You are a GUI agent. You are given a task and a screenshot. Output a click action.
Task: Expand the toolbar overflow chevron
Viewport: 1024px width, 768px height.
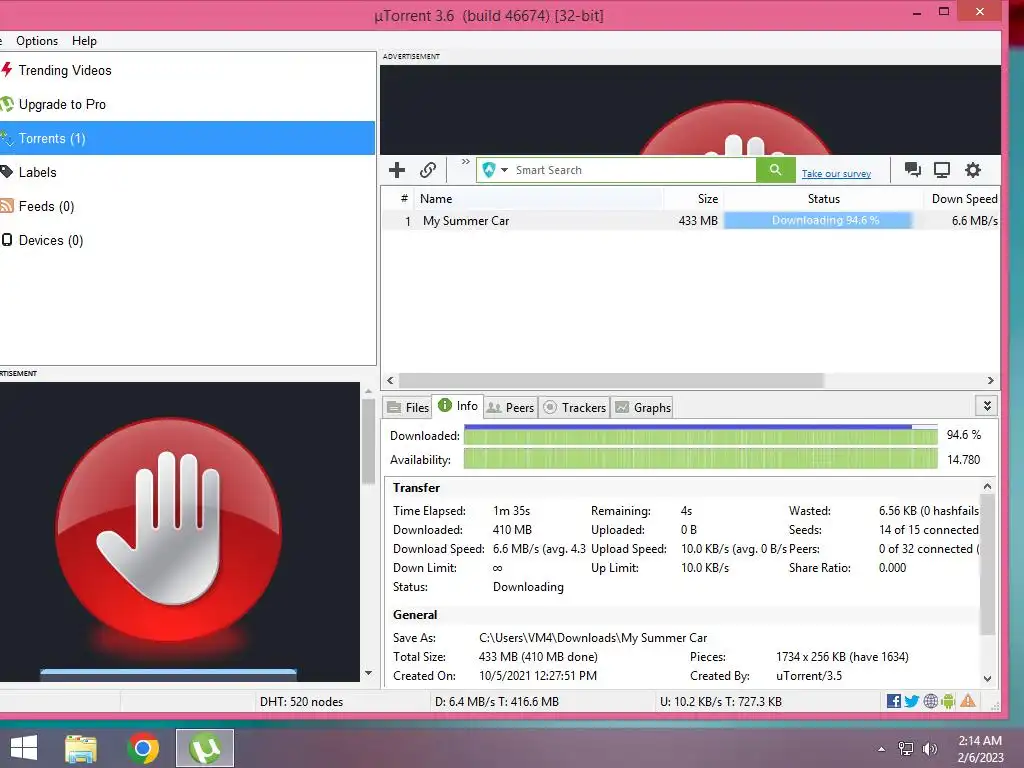point(466,161)
